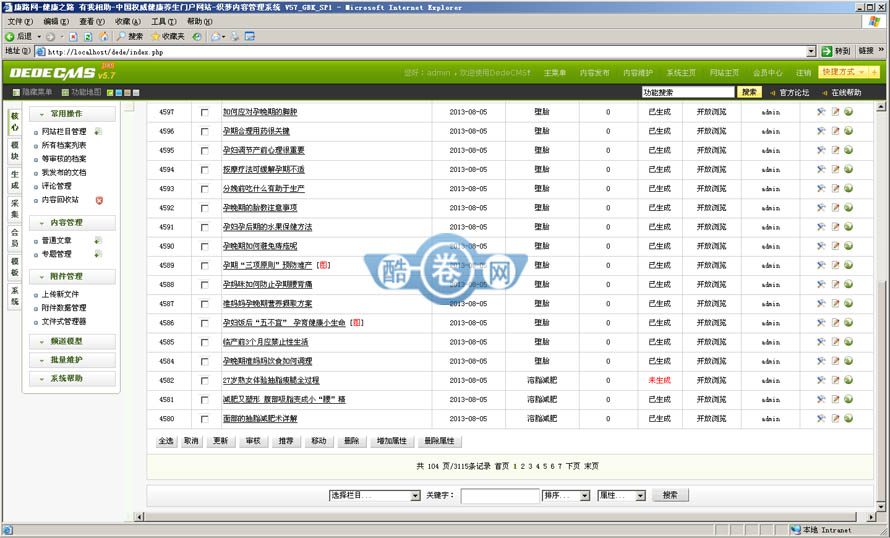The width and height of the screenshot is (890, 538).
Task: Open the 选择栏目 column dropdown
Action: (x=375, y=495)
